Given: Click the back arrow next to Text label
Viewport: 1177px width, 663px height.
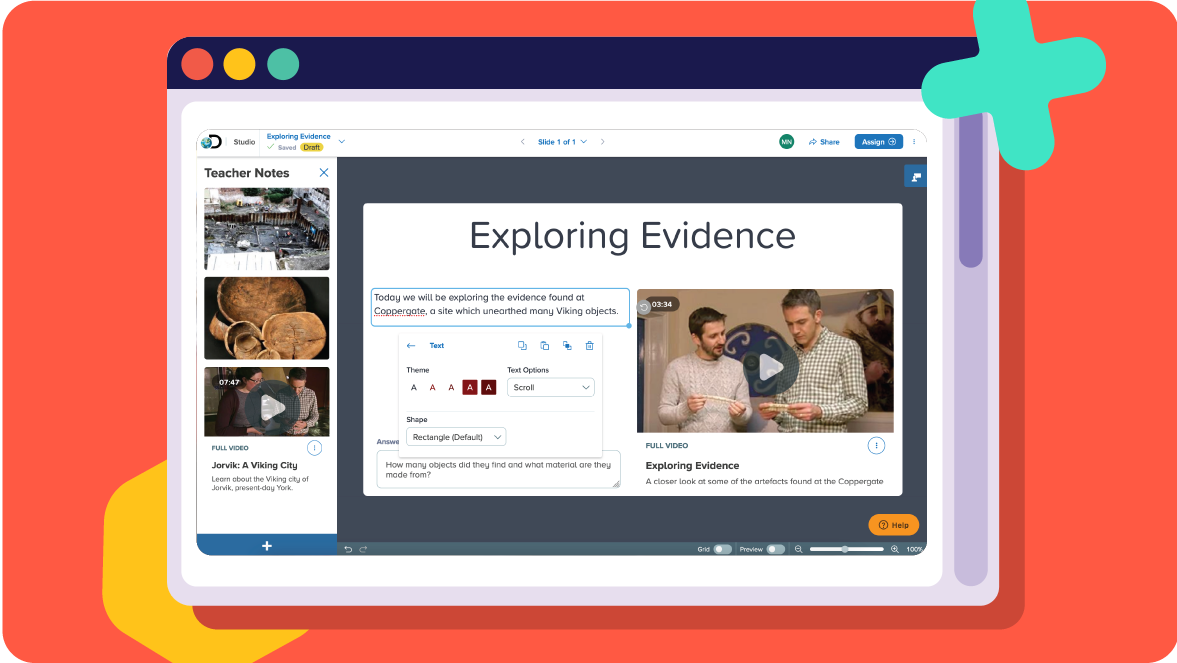Looking at the screenshot, I should coord(411,345).
